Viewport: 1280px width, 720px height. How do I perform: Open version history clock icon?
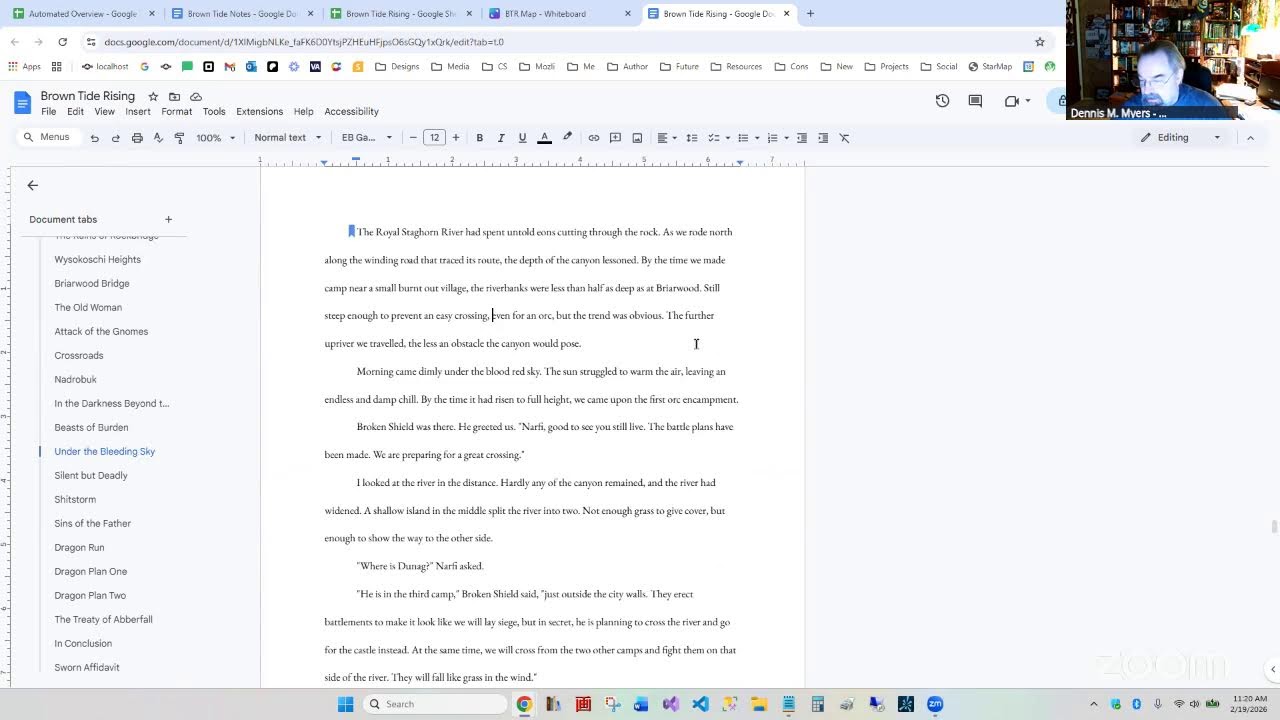click(x=942, y=101)
